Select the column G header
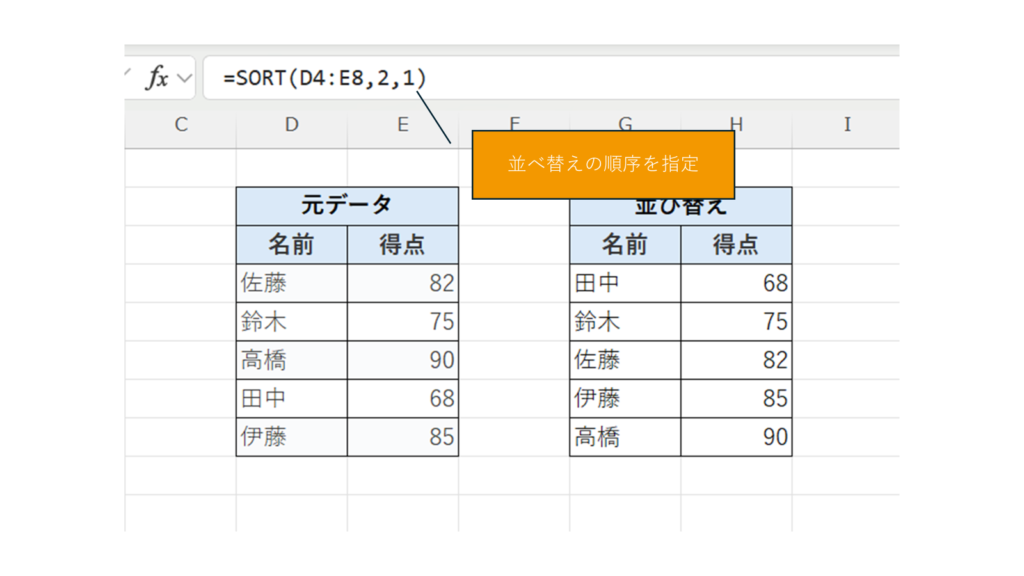 pyautogui.click(x=625, y=125)
